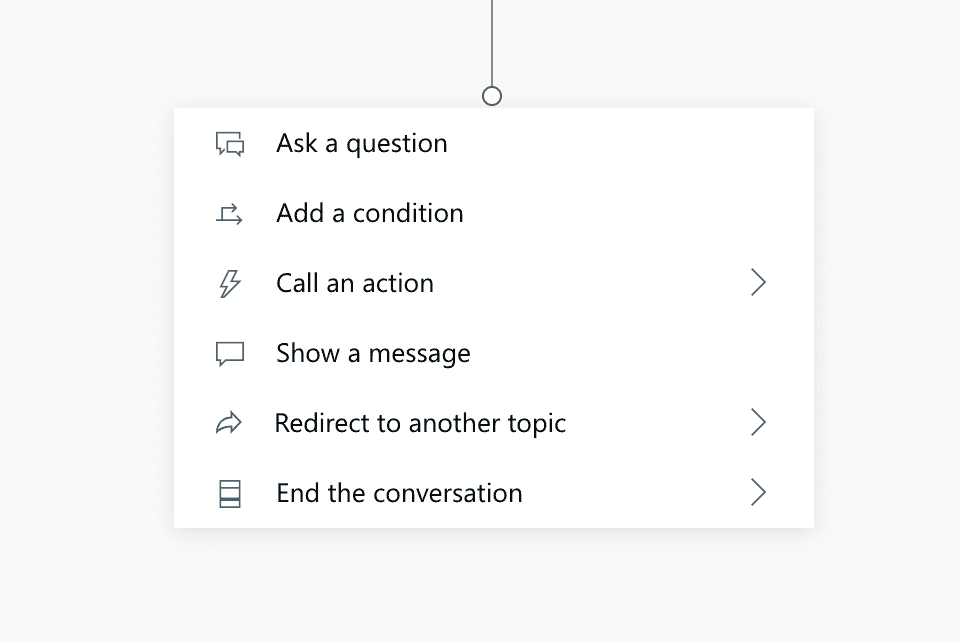Image resolution: width=960 pixels, height=642 pixels.
Task: Choose Redirect to another topic text
Action: pyautogui.click(x=420, y=424)
